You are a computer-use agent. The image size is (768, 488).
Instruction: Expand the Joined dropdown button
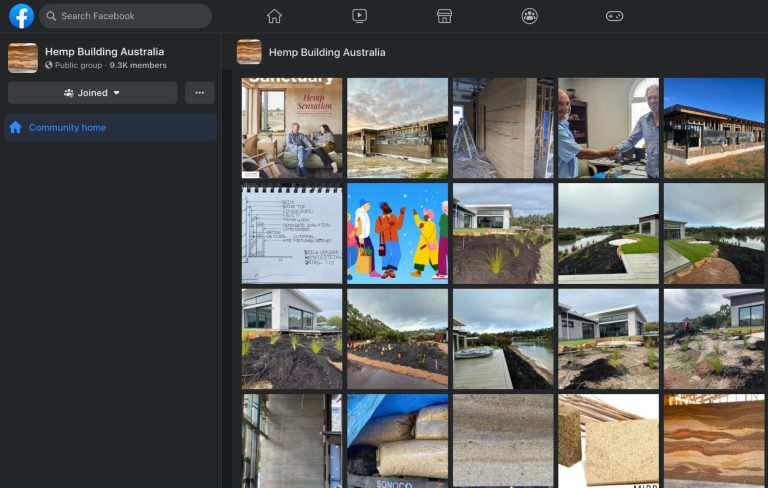tap(92, 93)
